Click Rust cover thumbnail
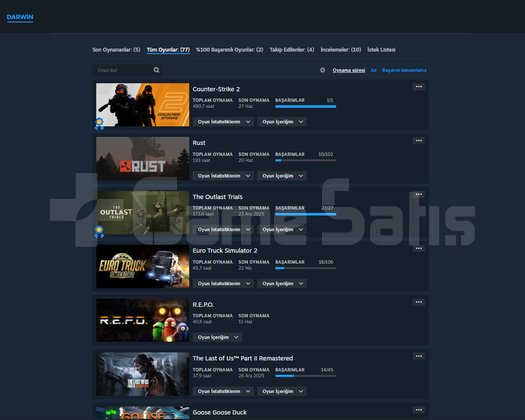Screen dimensions: 525x420 pyautogui.click(x=143, y=159)
